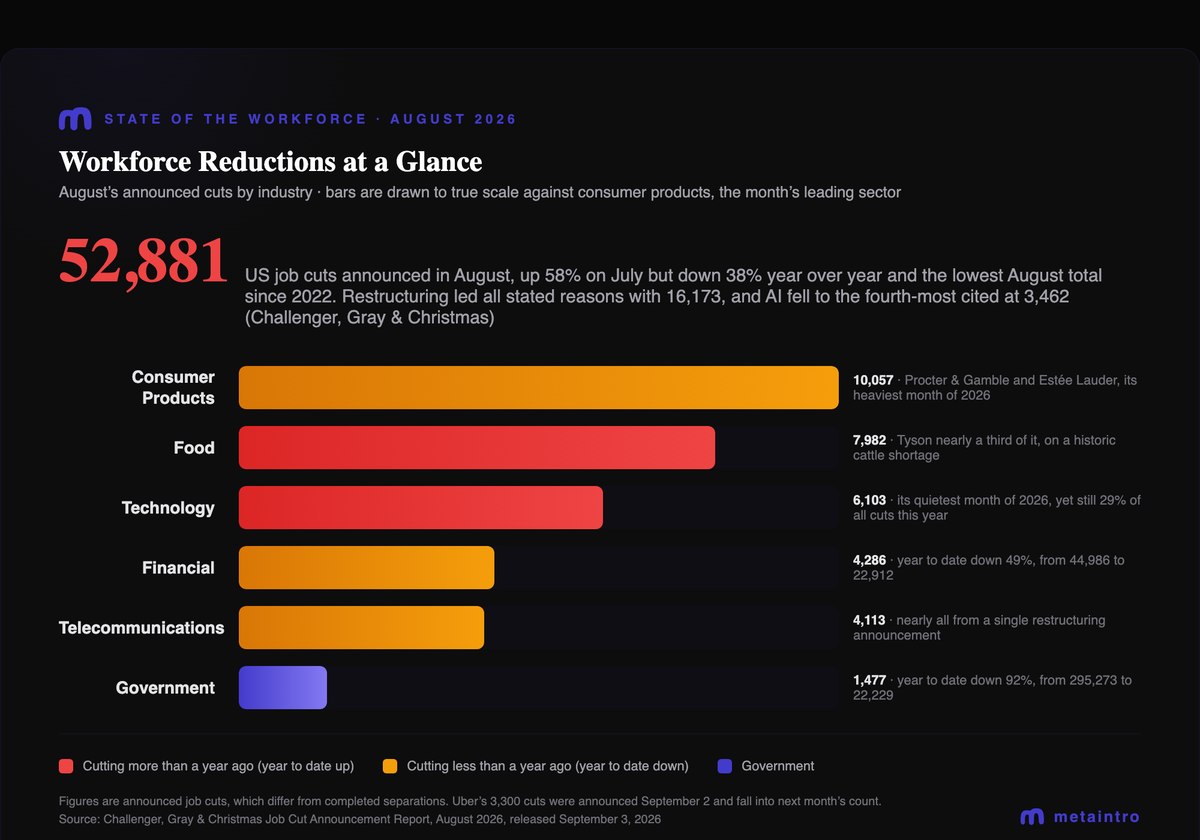Click the large red 52,881 total figure

143,261
